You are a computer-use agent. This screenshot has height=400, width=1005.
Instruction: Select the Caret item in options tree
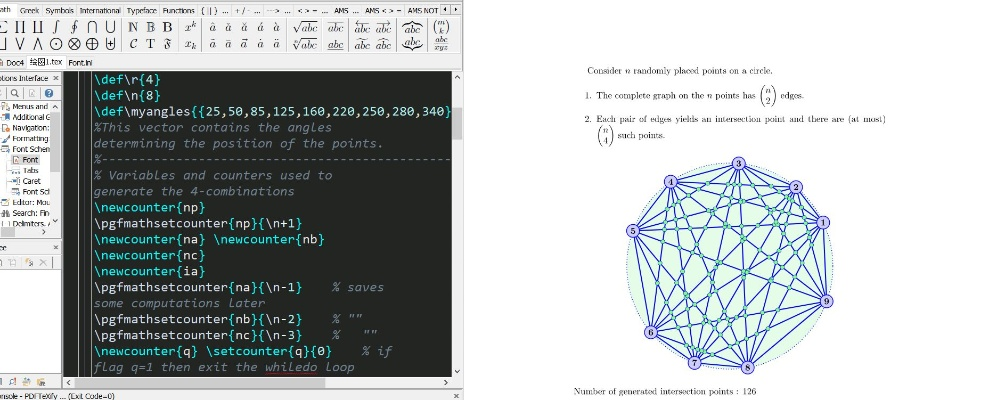pos(30,181)
